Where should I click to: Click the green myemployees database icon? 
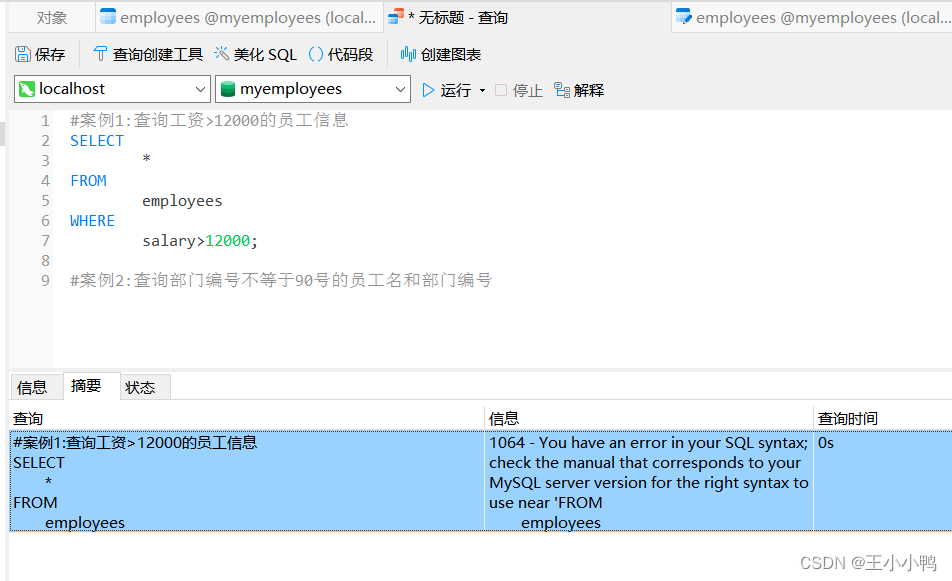coord(228,89)
